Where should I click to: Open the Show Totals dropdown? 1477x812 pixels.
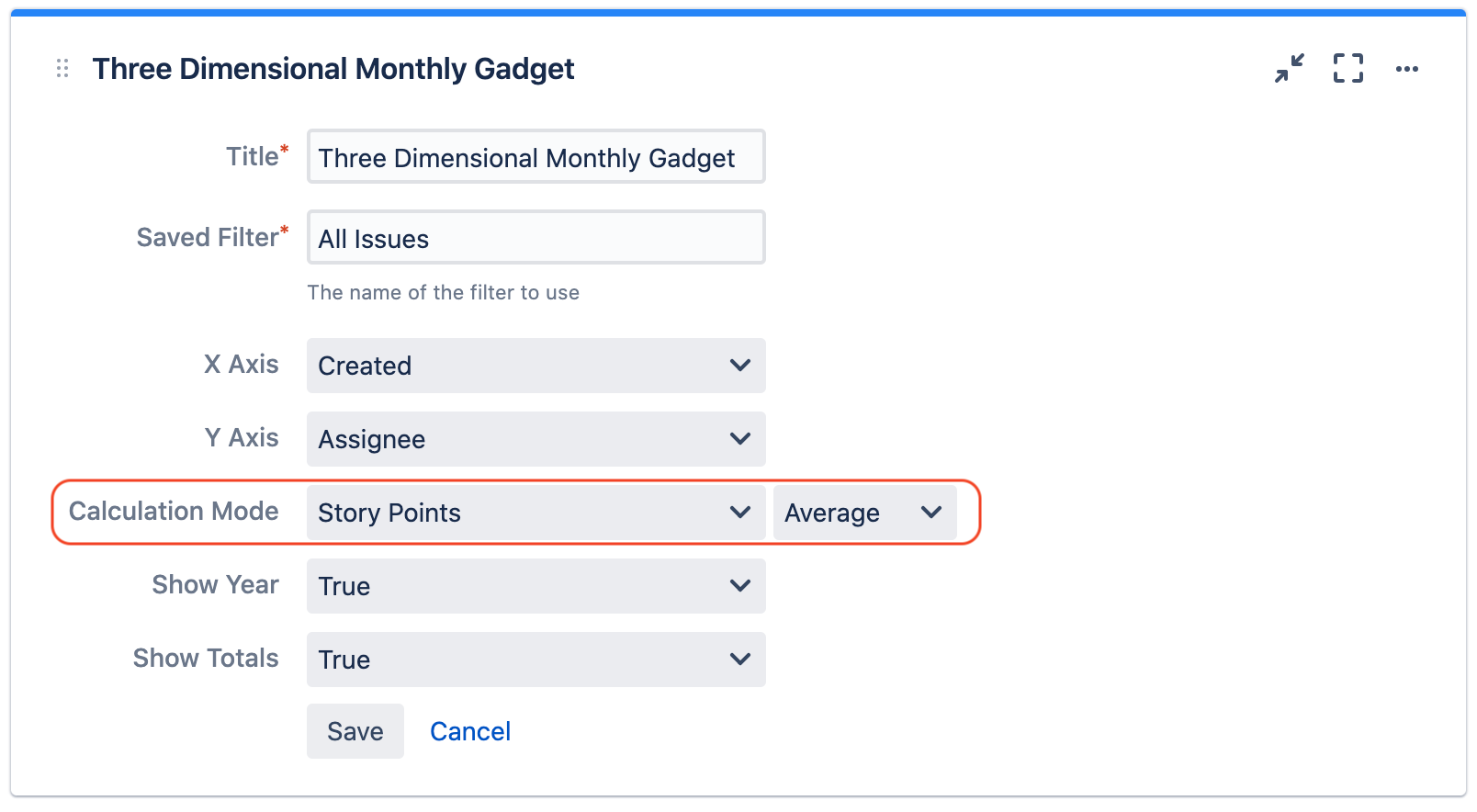[x=536, y=660]
